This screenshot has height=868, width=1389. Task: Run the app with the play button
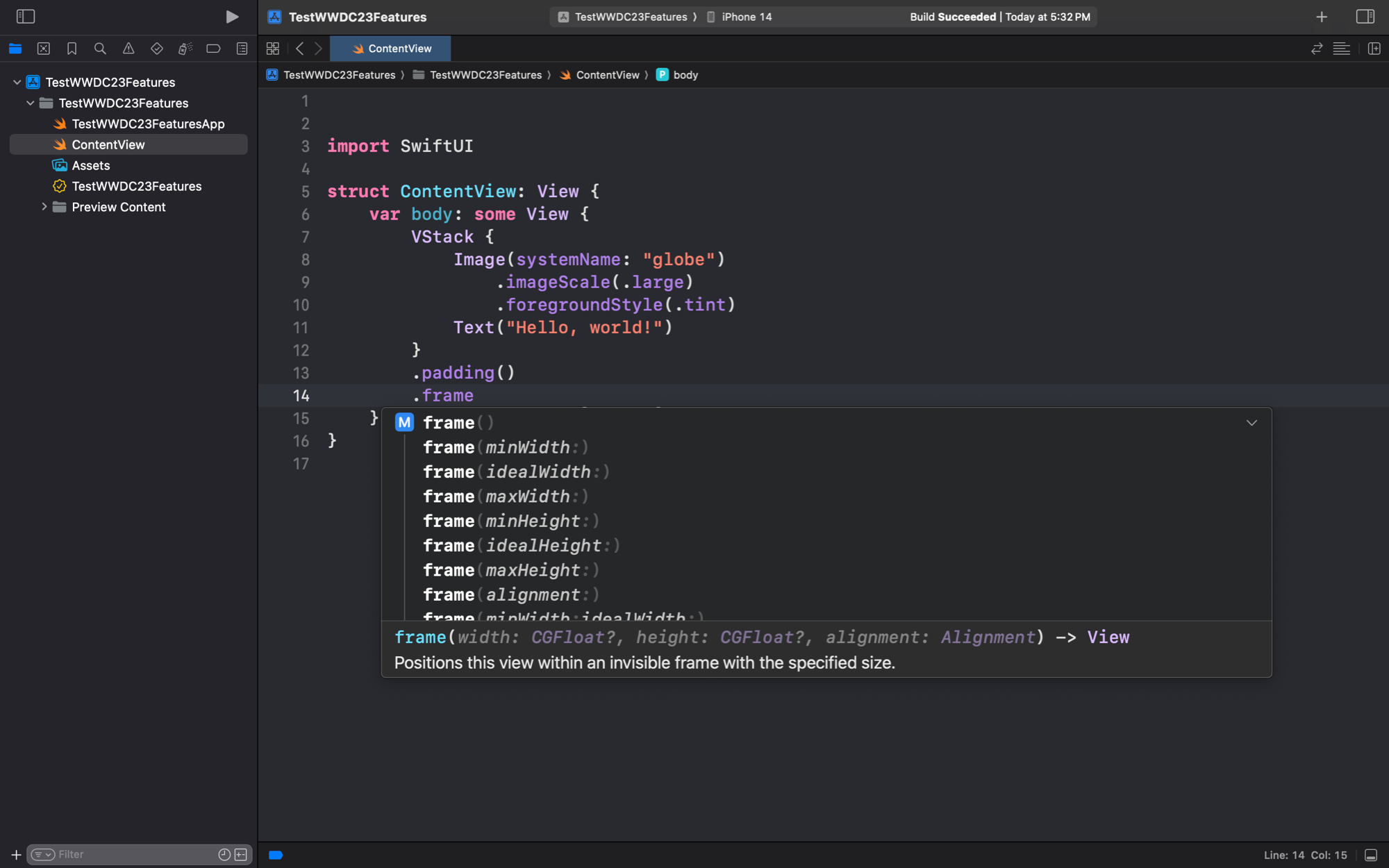(x=232, y=16)
